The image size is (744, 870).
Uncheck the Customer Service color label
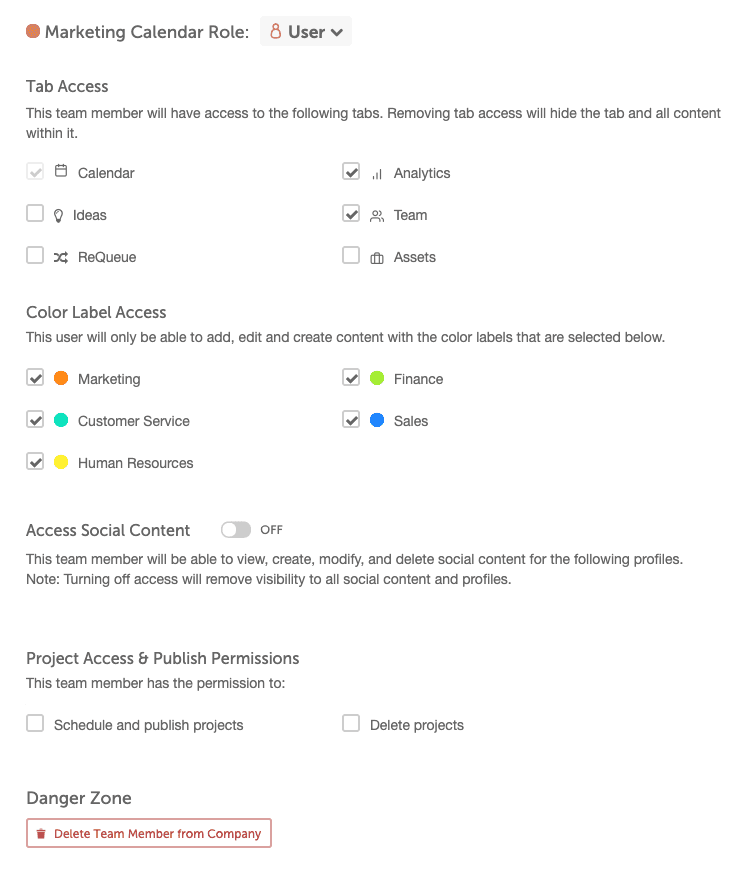(x=35, y=420)
